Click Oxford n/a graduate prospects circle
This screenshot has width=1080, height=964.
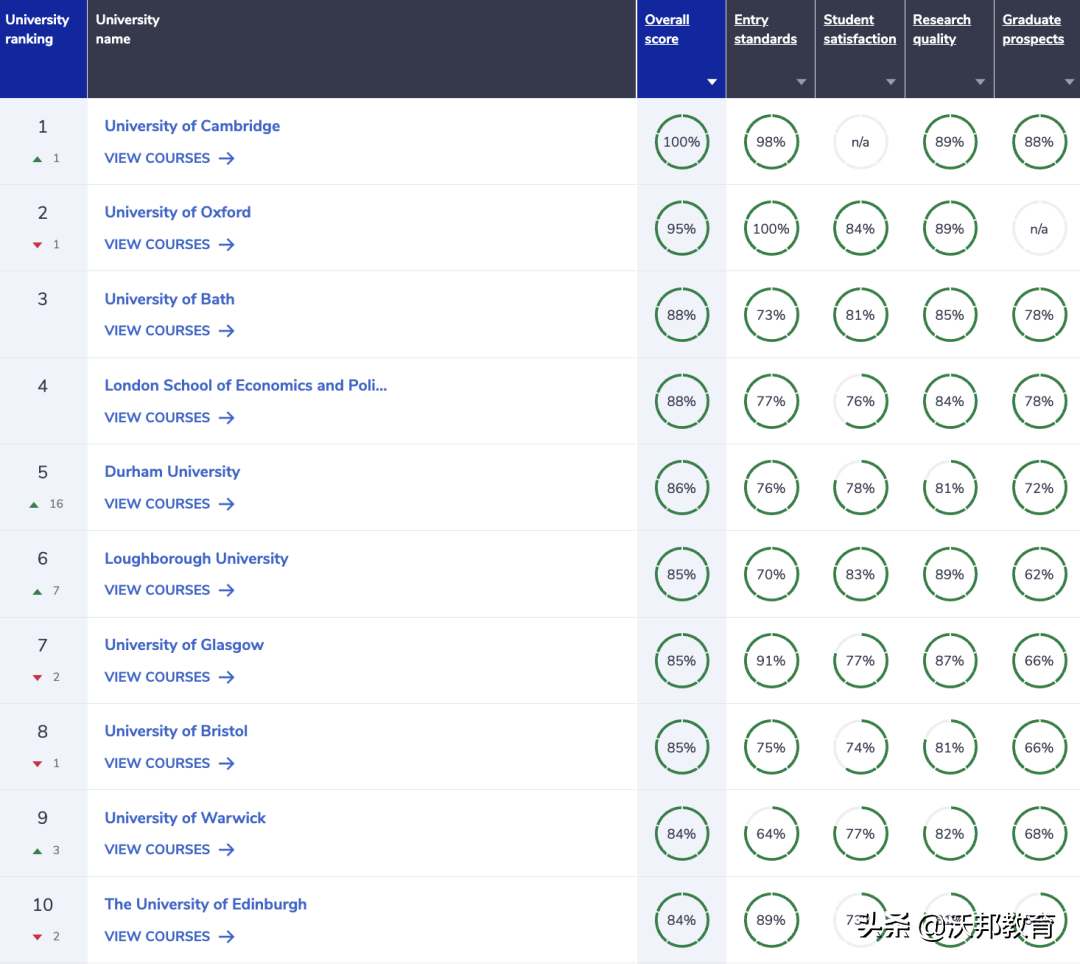[1039, 229]
